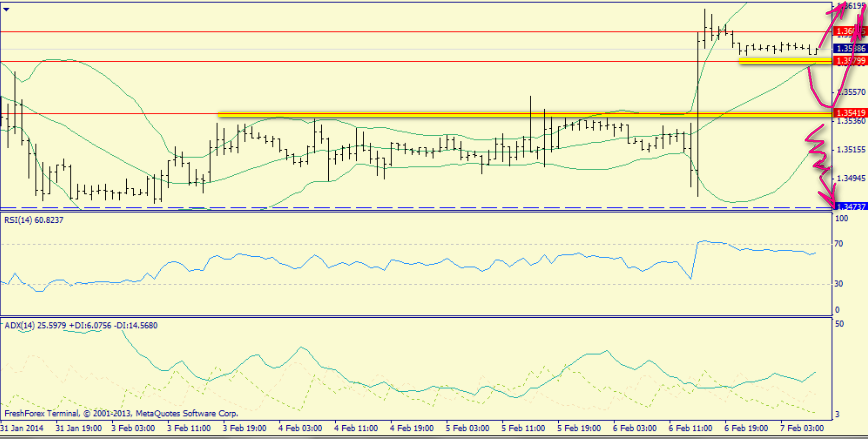Click the 5 Feb 19:00 time label
Viewport: 868px width, 439px height.
(x=580, y=428)
